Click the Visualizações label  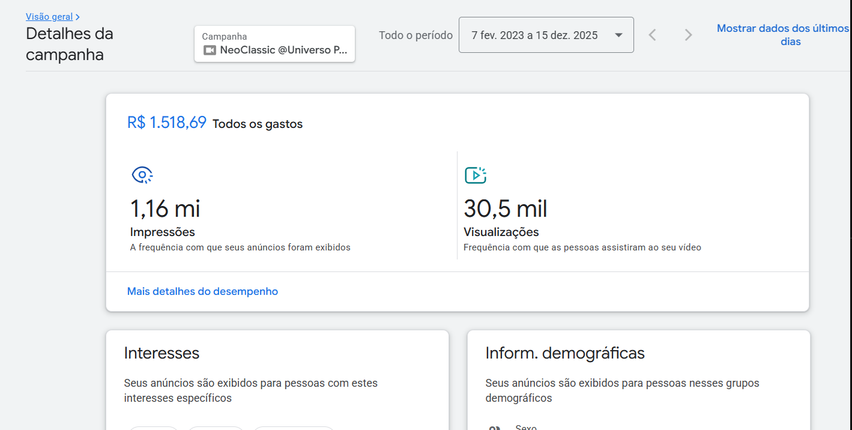pos(501,232)
